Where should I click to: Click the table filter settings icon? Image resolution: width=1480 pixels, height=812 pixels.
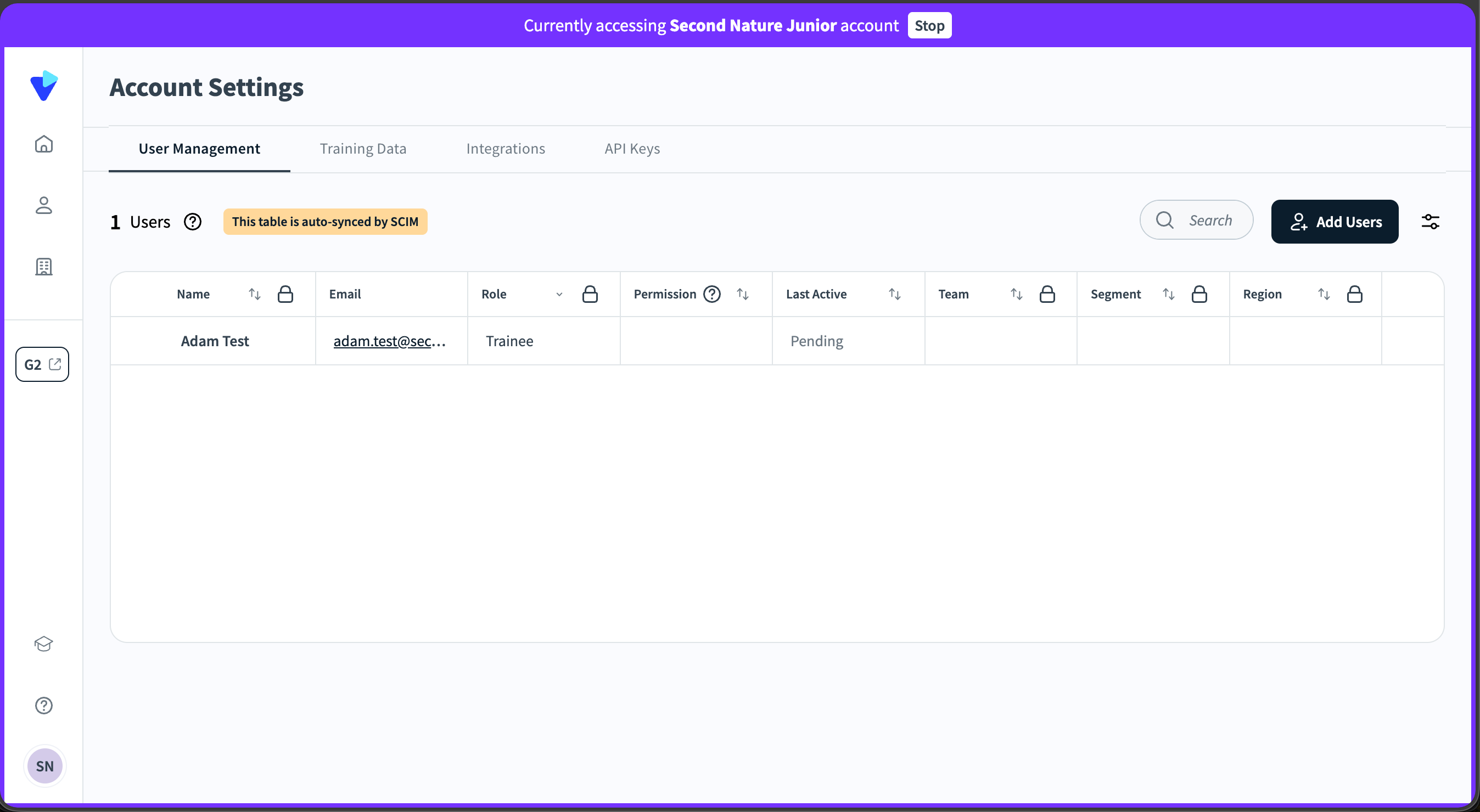1430,222
